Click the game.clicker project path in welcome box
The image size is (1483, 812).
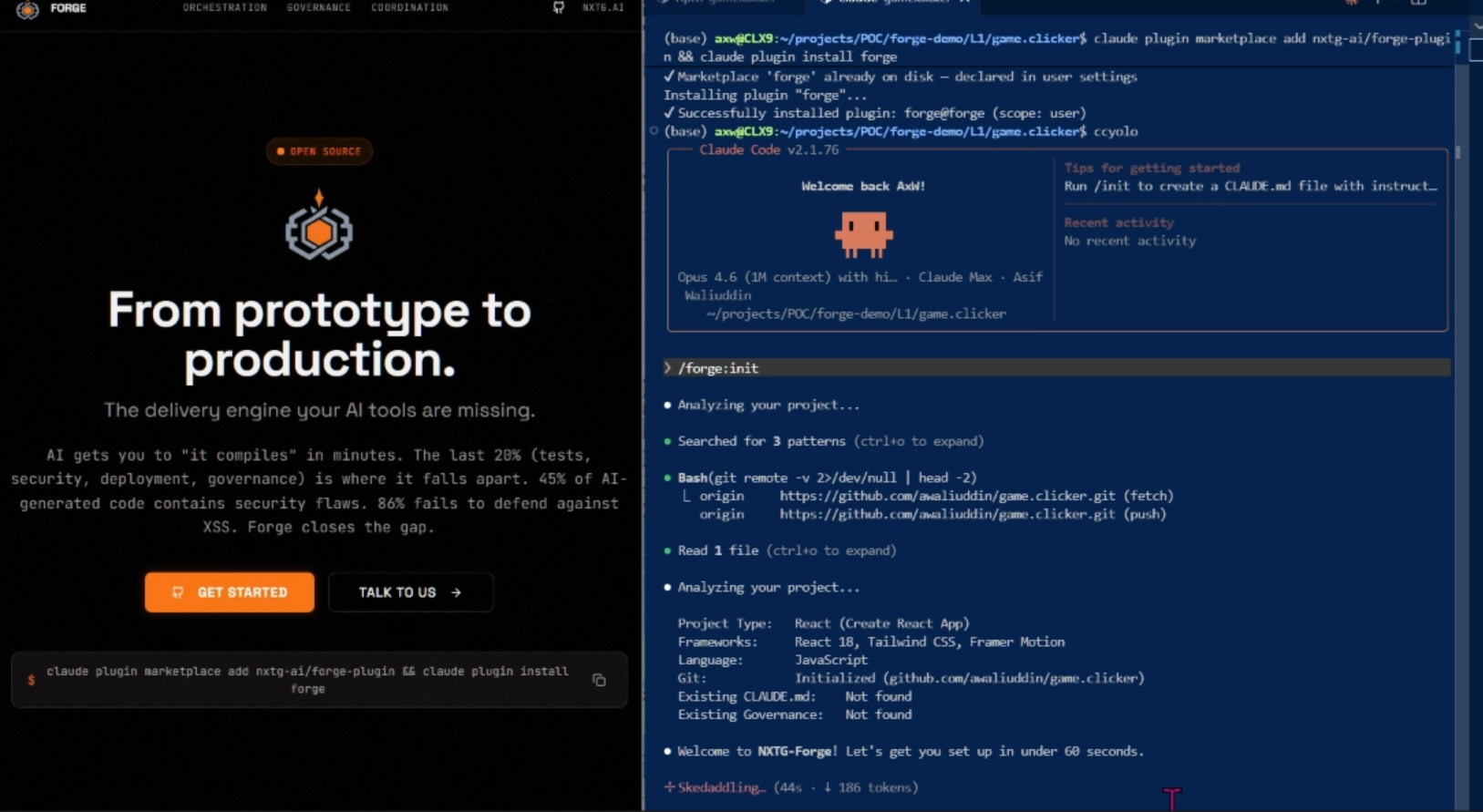pyautogui.click(x=856, y=313)
